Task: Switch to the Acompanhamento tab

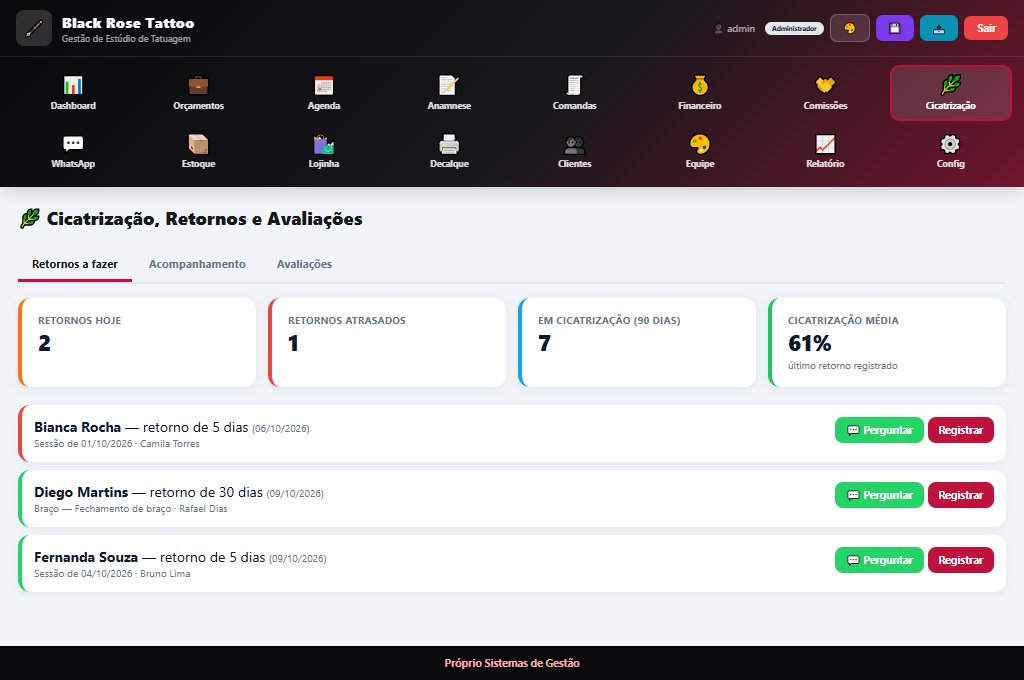Action: tap(197, 264)
